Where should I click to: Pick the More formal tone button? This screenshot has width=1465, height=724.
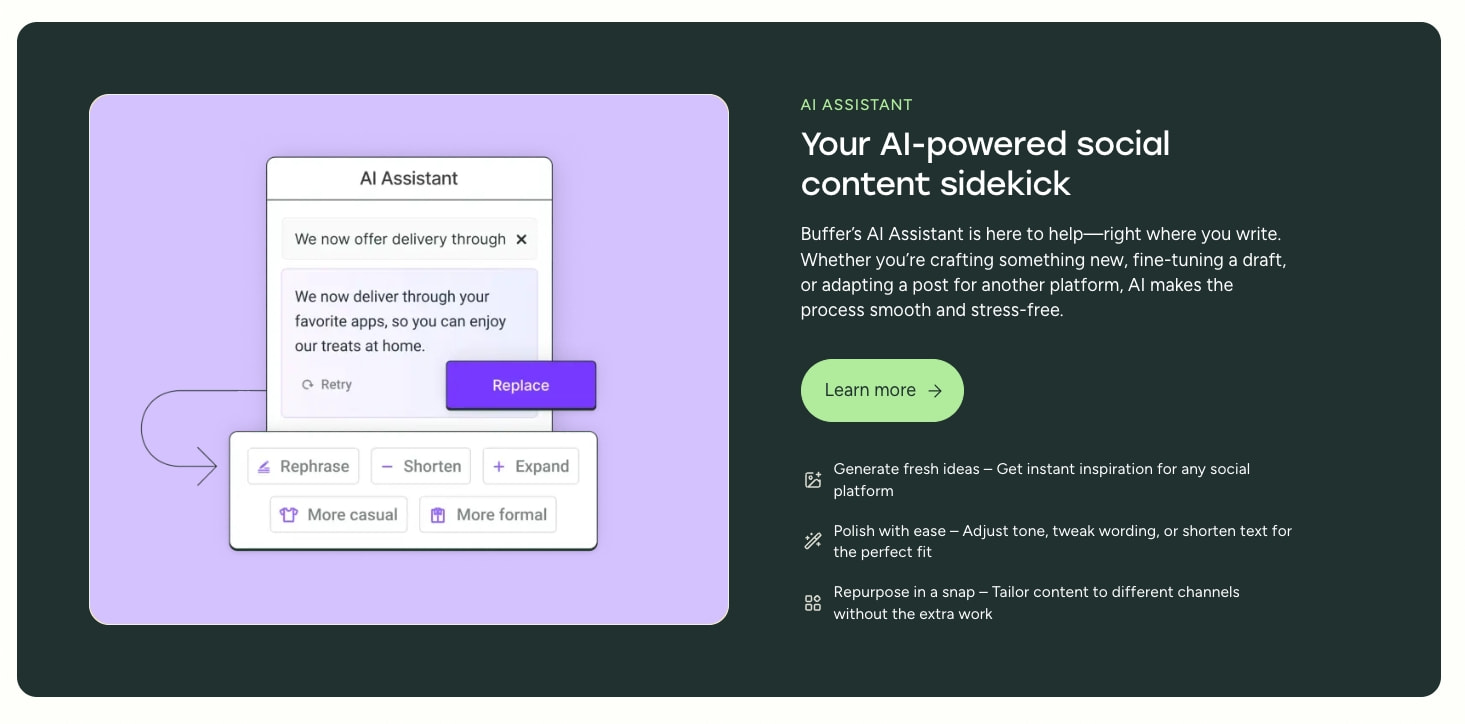coord(488,515)
